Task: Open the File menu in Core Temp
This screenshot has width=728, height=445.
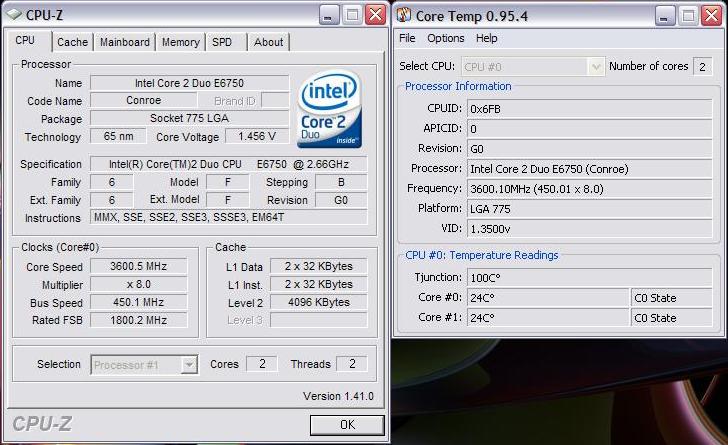Action: (407, 38)
